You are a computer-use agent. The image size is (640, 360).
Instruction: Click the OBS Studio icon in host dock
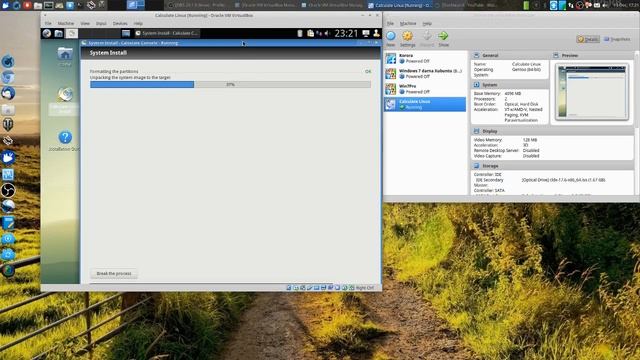[x=8, y=190]
